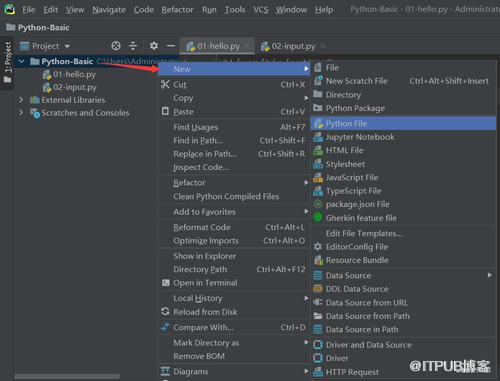Click the locate/scroll-from-source target icon
This screenshot has height=381, width=500.
tap(116, 46)
